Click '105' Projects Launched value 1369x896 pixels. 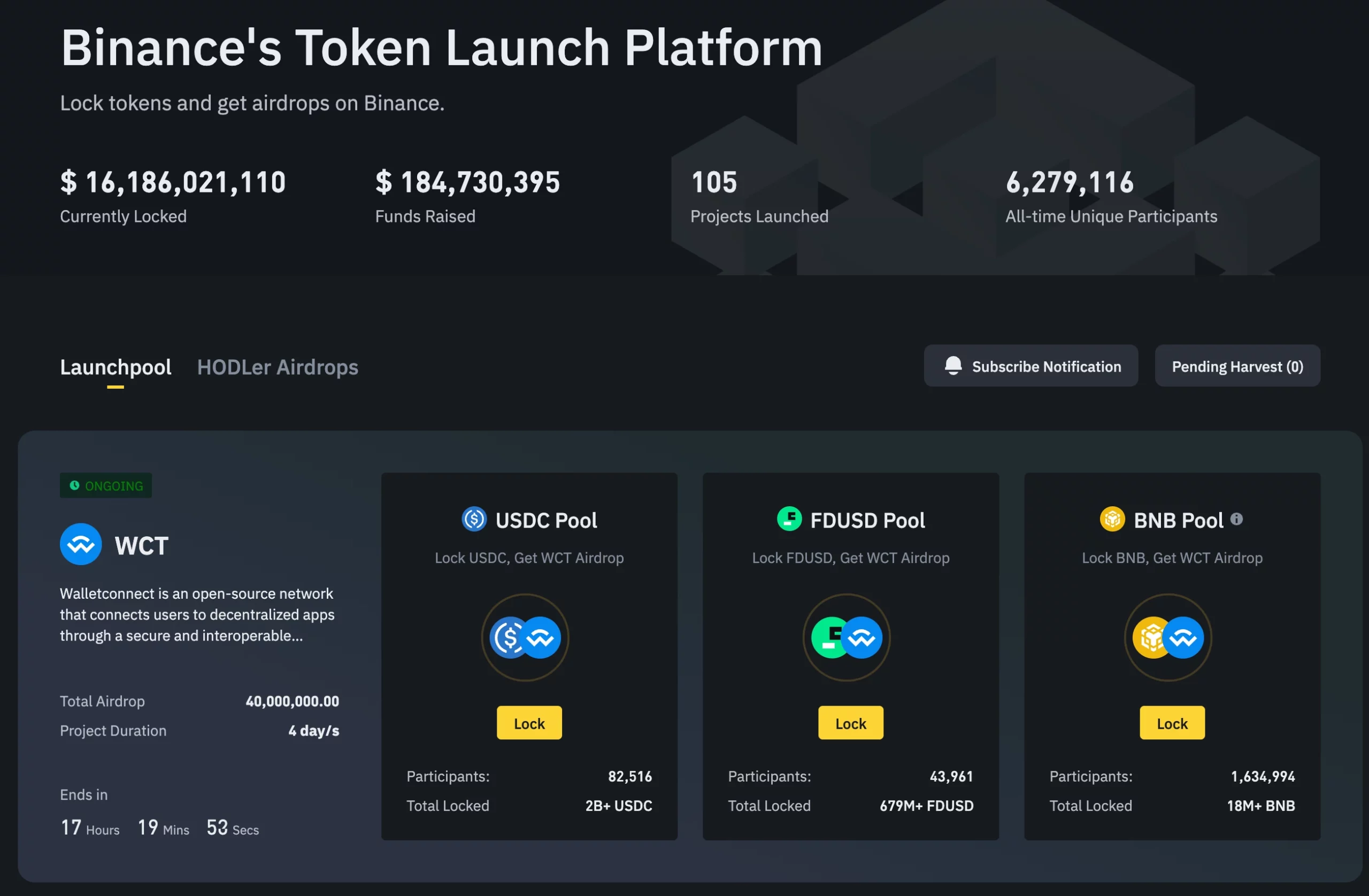tap(714, 182)
